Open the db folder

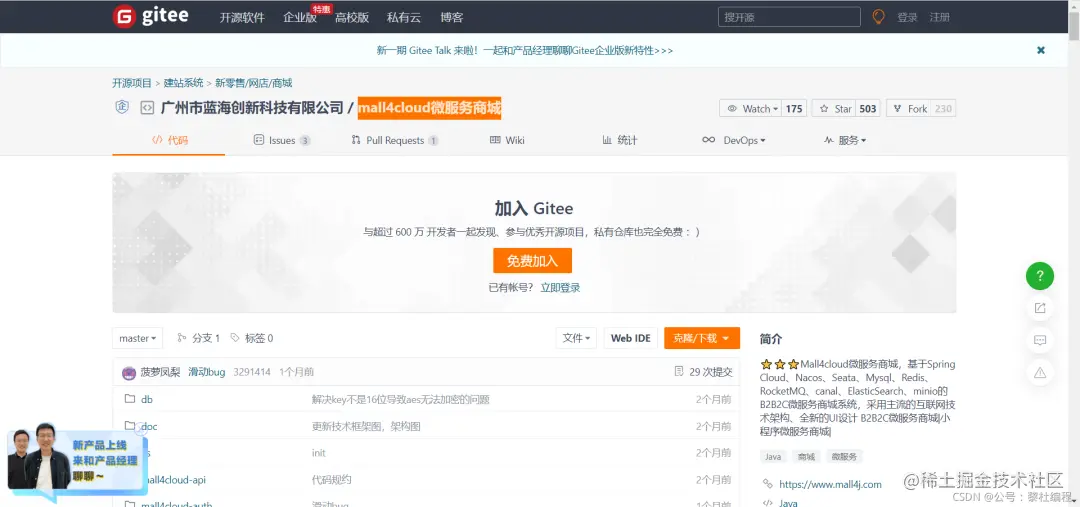click(x=147, y=400)
